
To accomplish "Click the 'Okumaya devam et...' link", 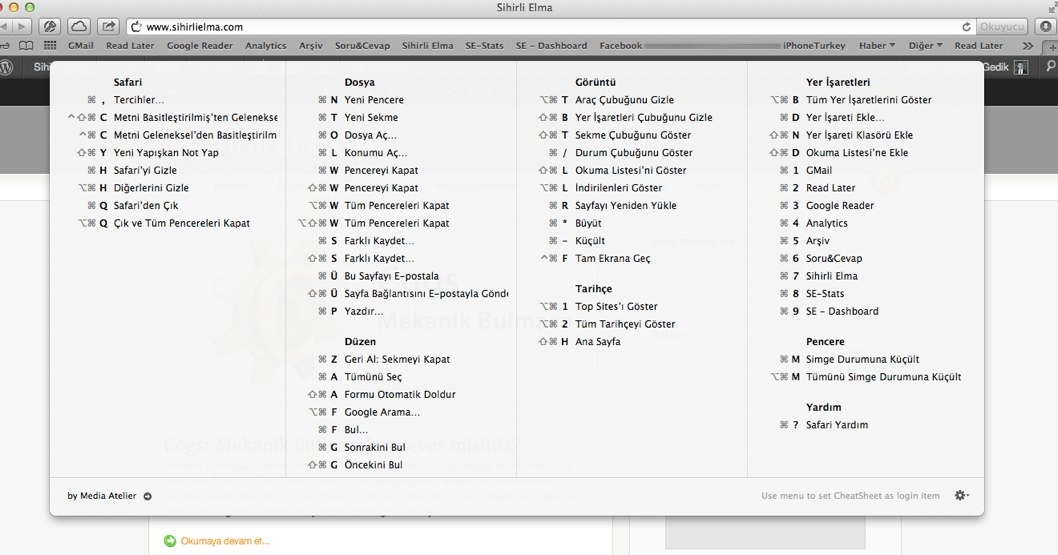I will (225, 541).
